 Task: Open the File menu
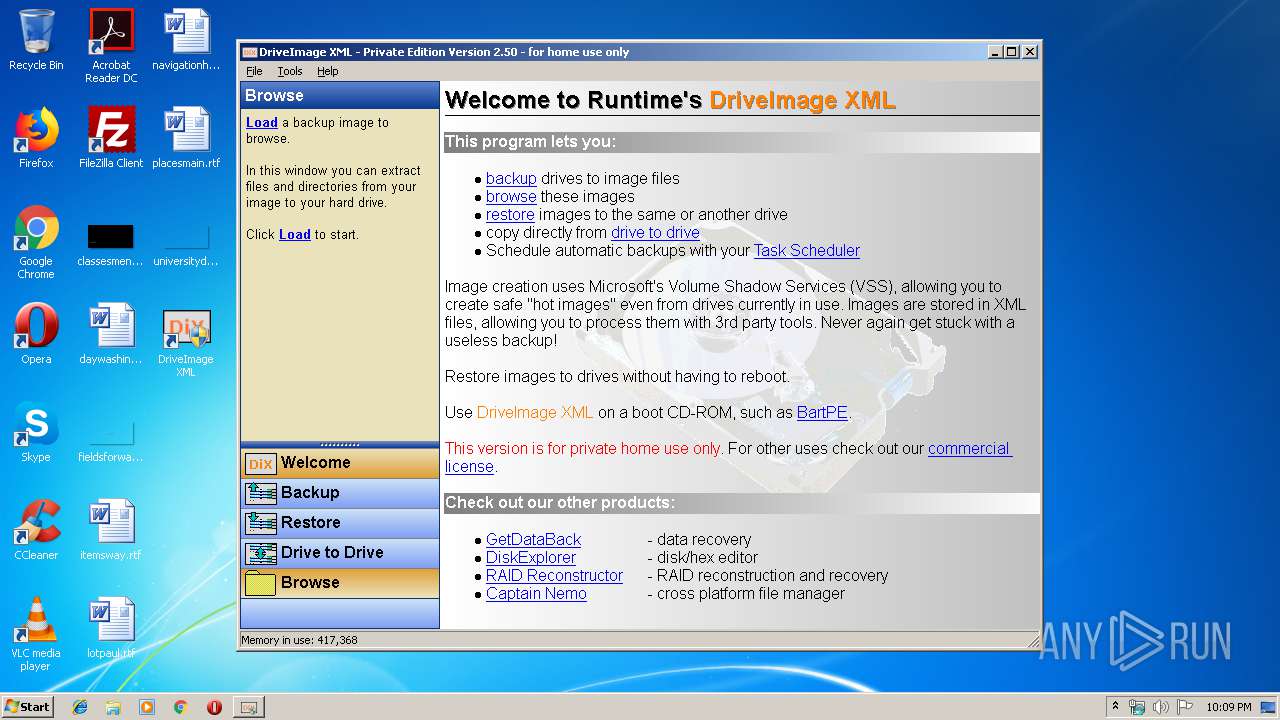(x=254, y=71)
